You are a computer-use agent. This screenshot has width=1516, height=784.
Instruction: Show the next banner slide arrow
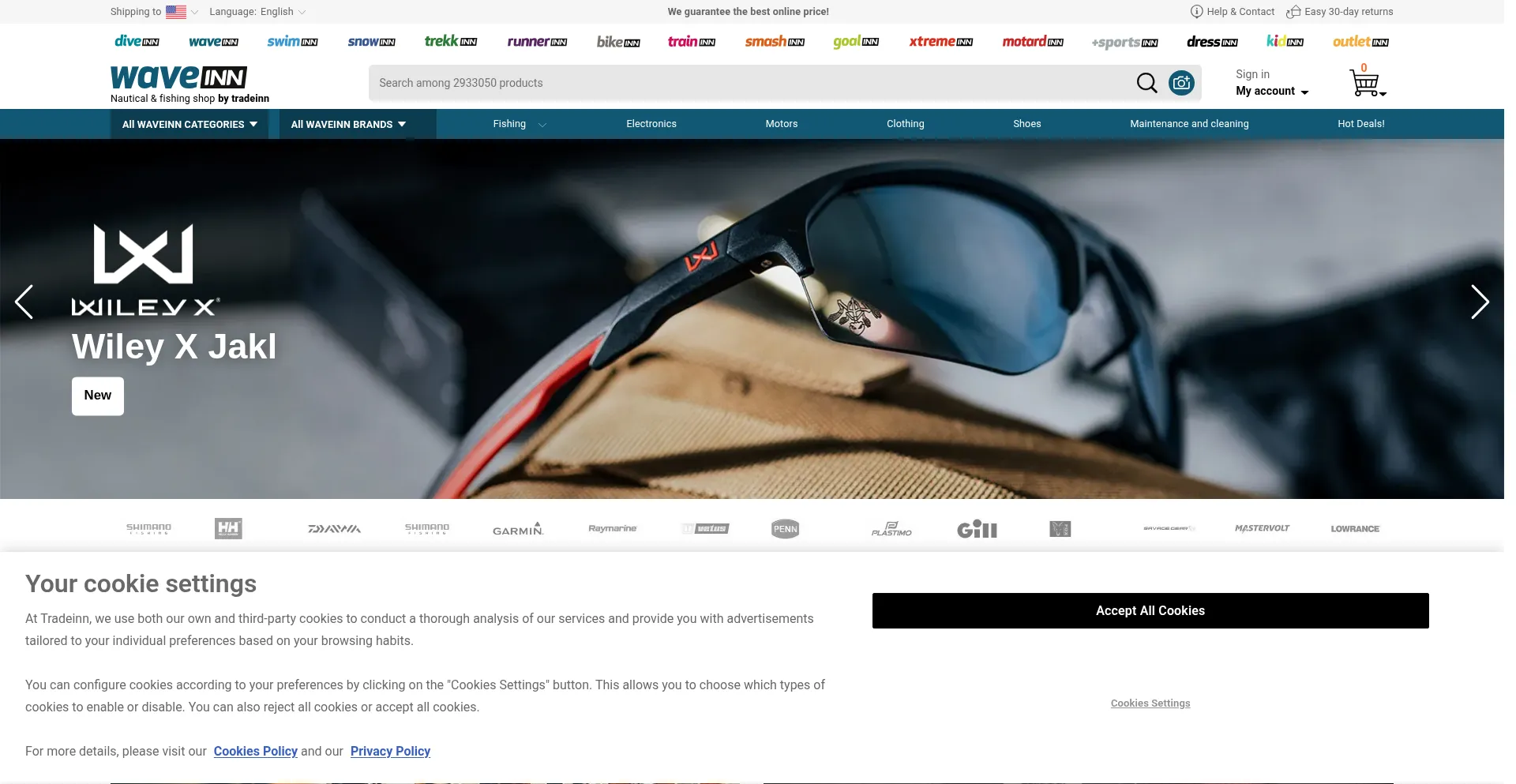(1479, 302)
